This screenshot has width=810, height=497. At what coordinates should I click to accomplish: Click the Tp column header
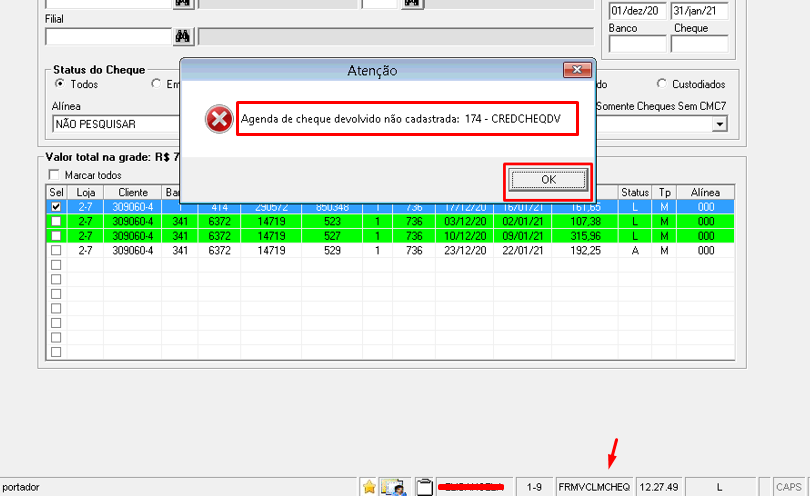664,192
